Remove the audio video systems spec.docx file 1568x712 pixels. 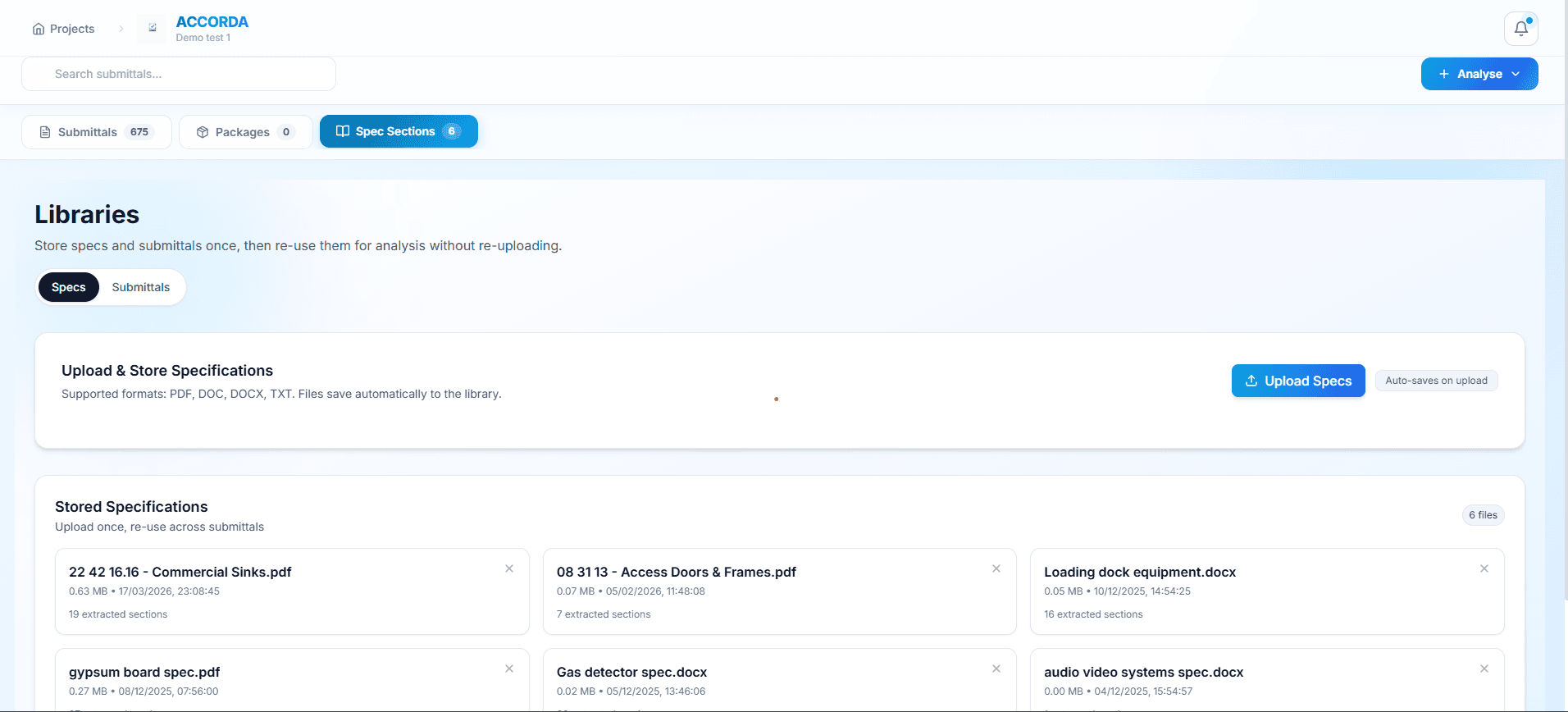1484,669
